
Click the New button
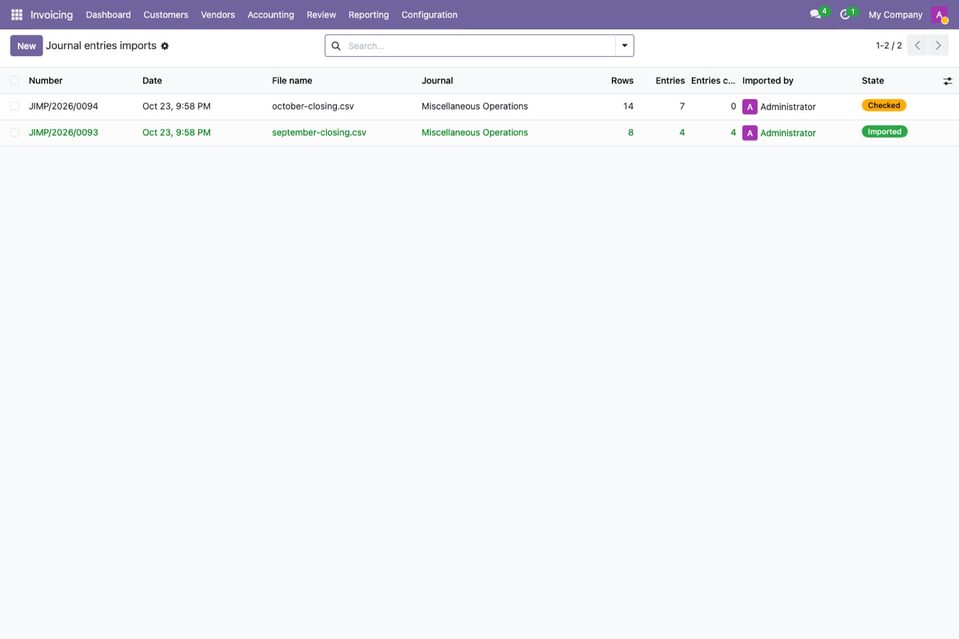(x=26, y=46)
